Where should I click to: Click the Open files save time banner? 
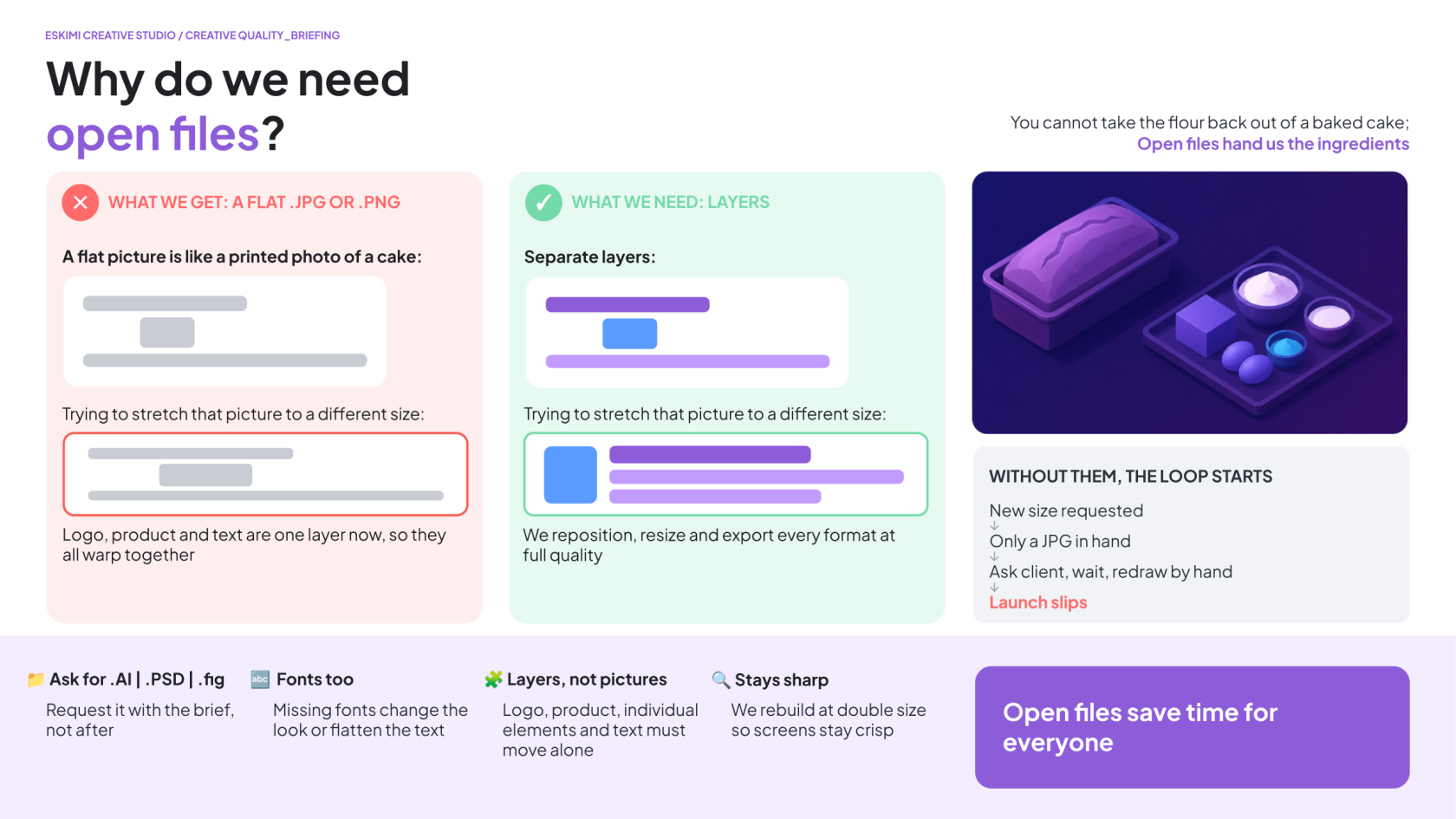(x=1192, y=727)
